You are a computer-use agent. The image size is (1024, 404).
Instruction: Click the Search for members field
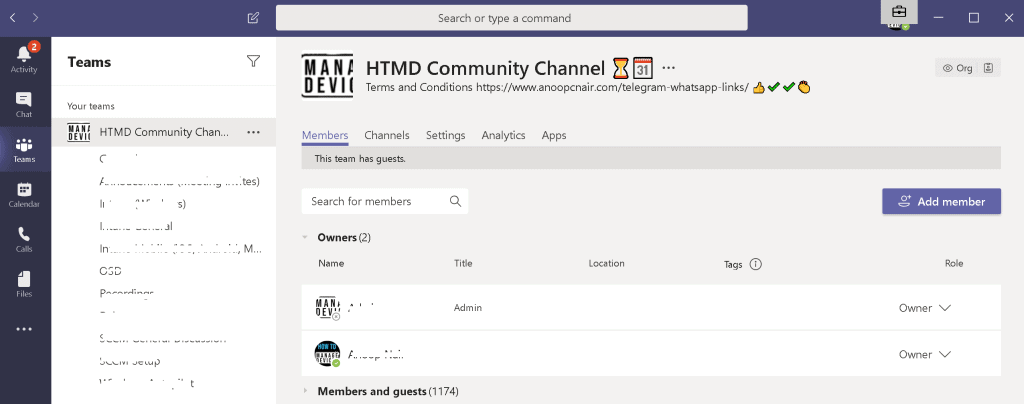(385, 201)
